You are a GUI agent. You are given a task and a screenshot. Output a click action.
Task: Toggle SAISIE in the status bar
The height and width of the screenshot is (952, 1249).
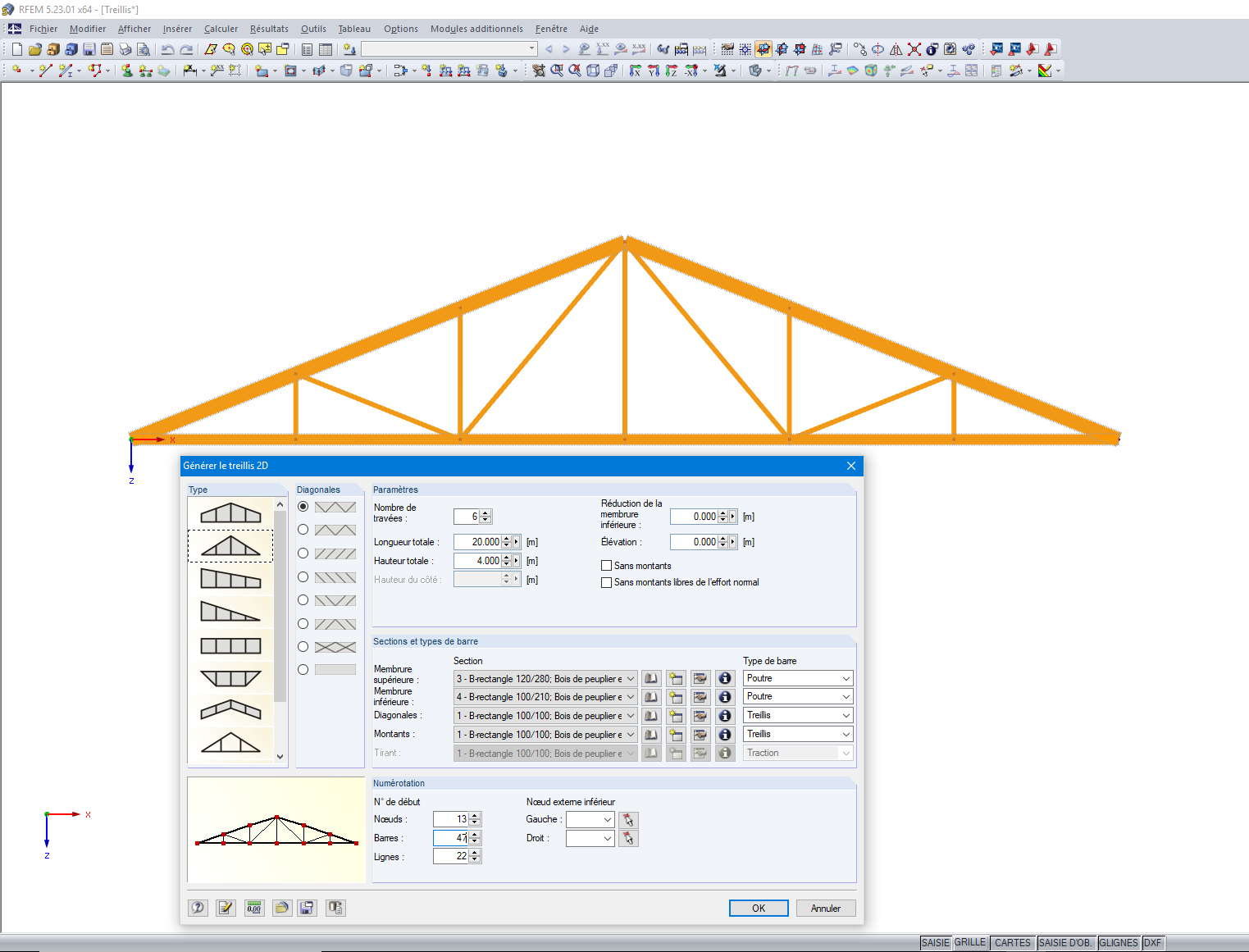tap(935, 943)
